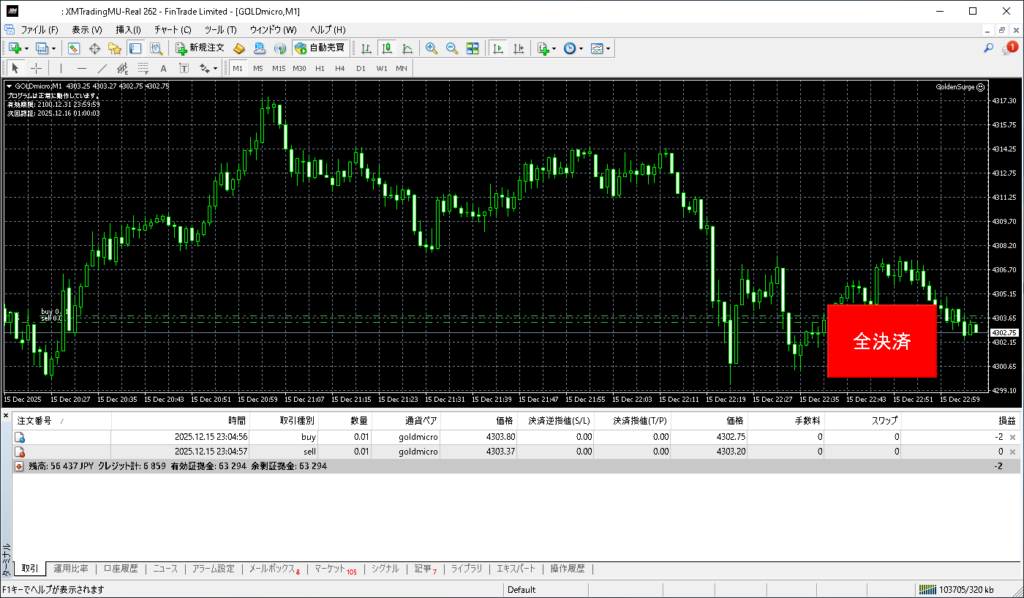1024x598 pixels.
Task: Select the draw trendline tool
Action: (x=101, y=68)
